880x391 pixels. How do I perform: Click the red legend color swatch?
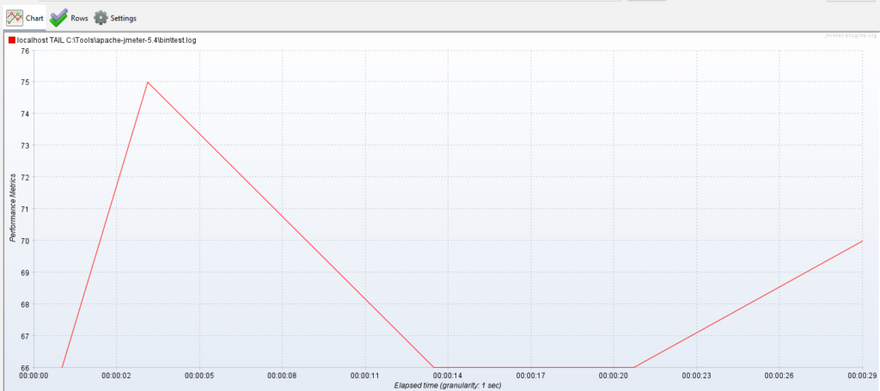pos(12,40)
